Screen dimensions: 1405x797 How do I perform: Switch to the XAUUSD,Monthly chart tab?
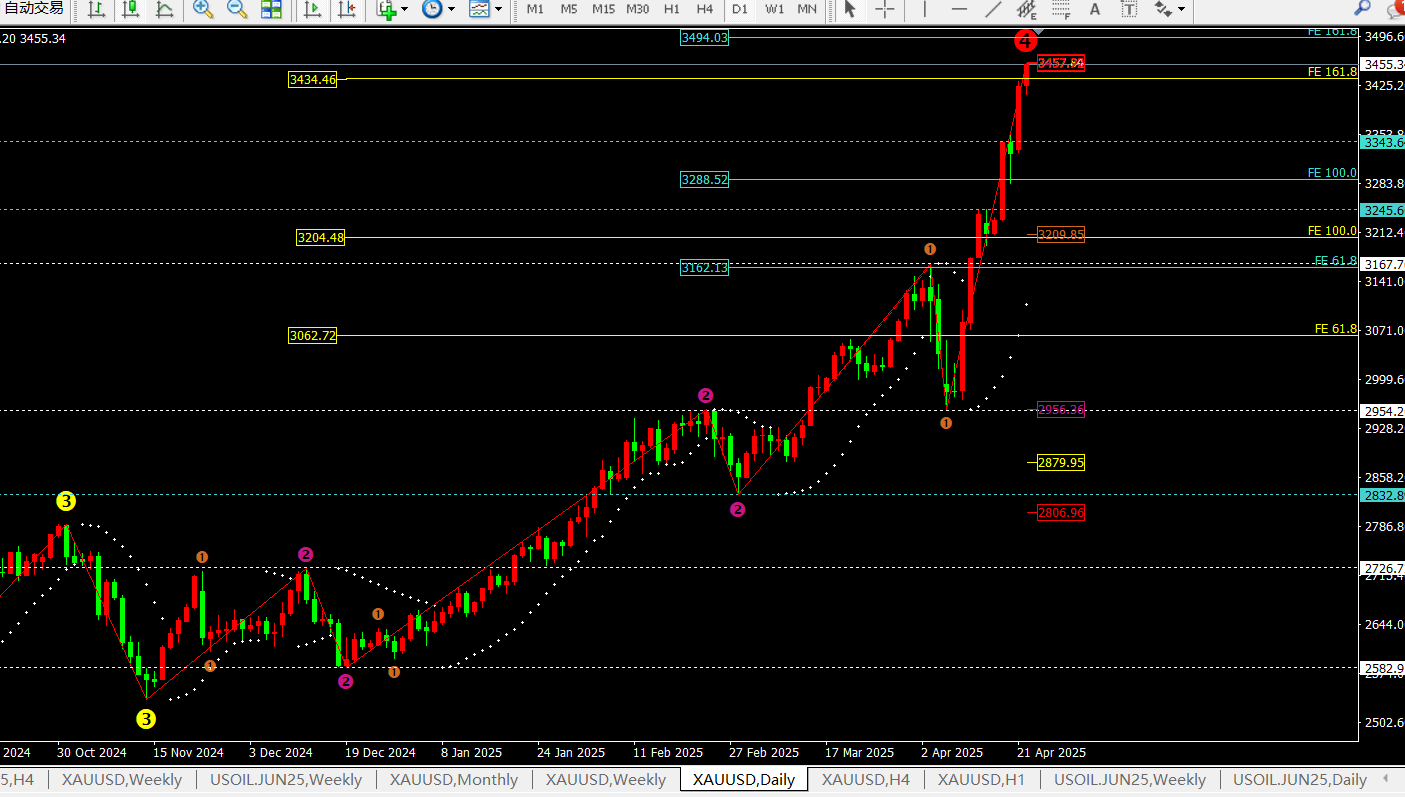tap(453, 780)
